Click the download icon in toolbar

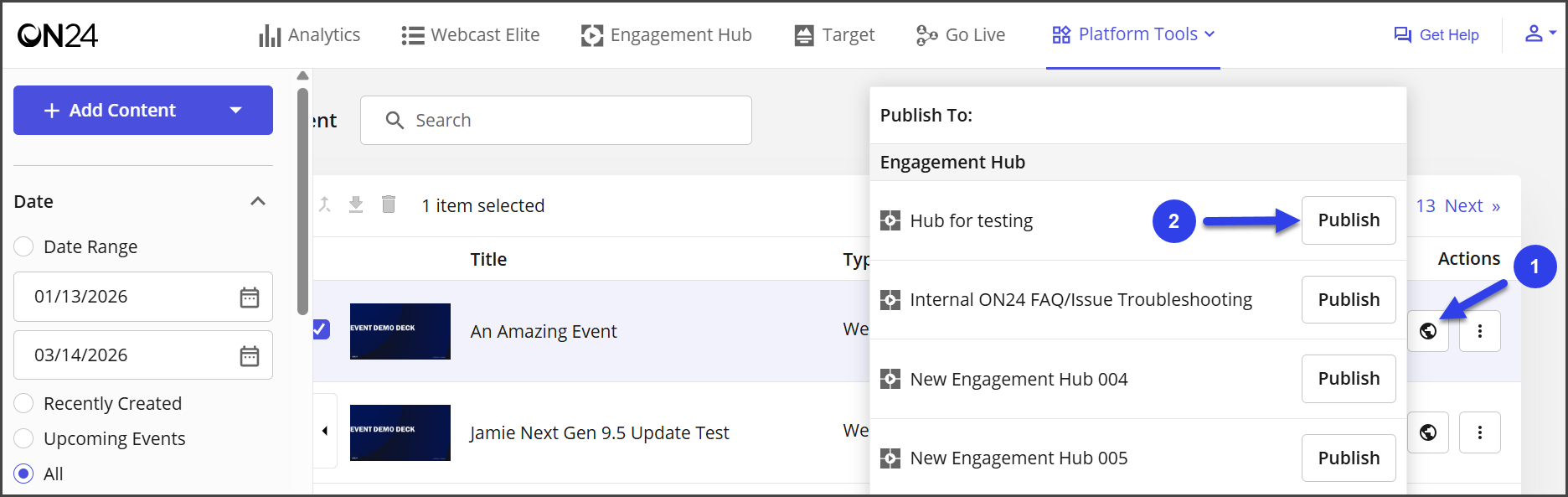coord(356,204)
